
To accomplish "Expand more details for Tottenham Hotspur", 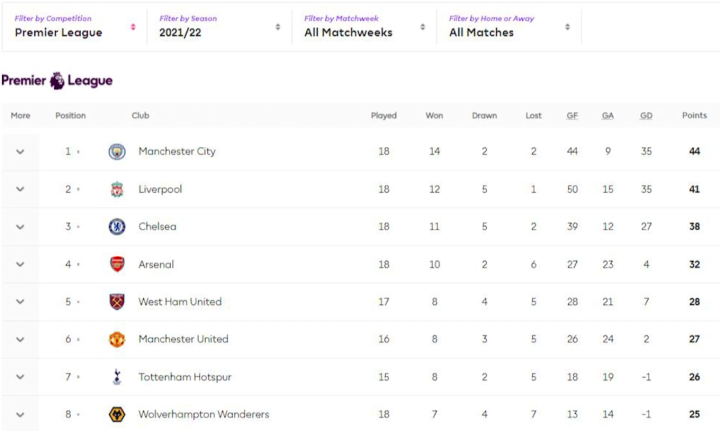I will (x=20, y=377).
